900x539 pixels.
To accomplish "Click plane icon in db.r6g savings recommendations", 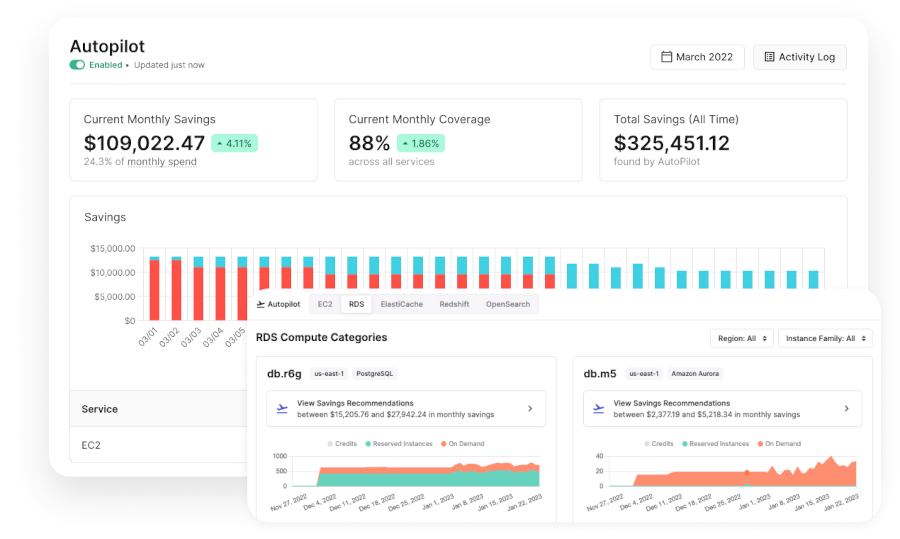I will [x=282, y=409].
